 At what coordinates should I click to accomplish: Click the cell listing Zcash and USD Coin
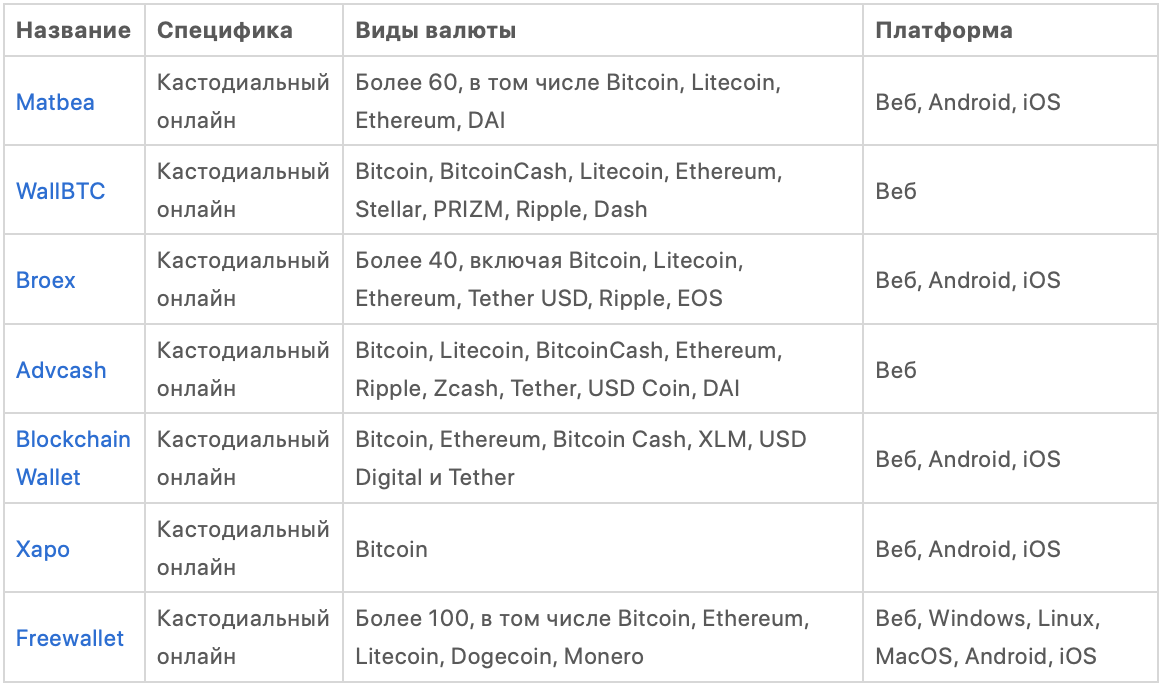tap(568, 369)
